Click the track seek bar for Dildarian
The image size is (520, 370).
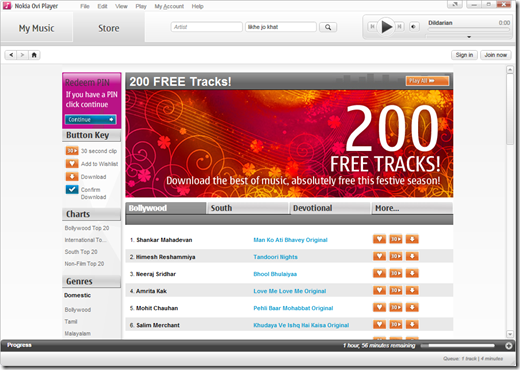pyautogui.click(x=469, y=30)
